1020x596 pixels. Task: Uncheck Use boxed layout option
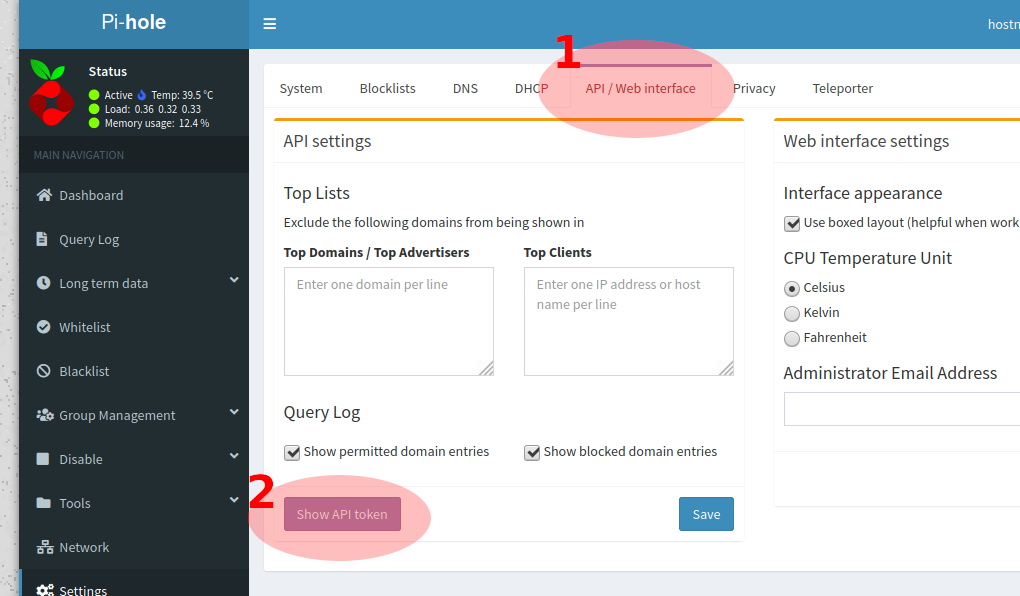(x=792, y=223)
